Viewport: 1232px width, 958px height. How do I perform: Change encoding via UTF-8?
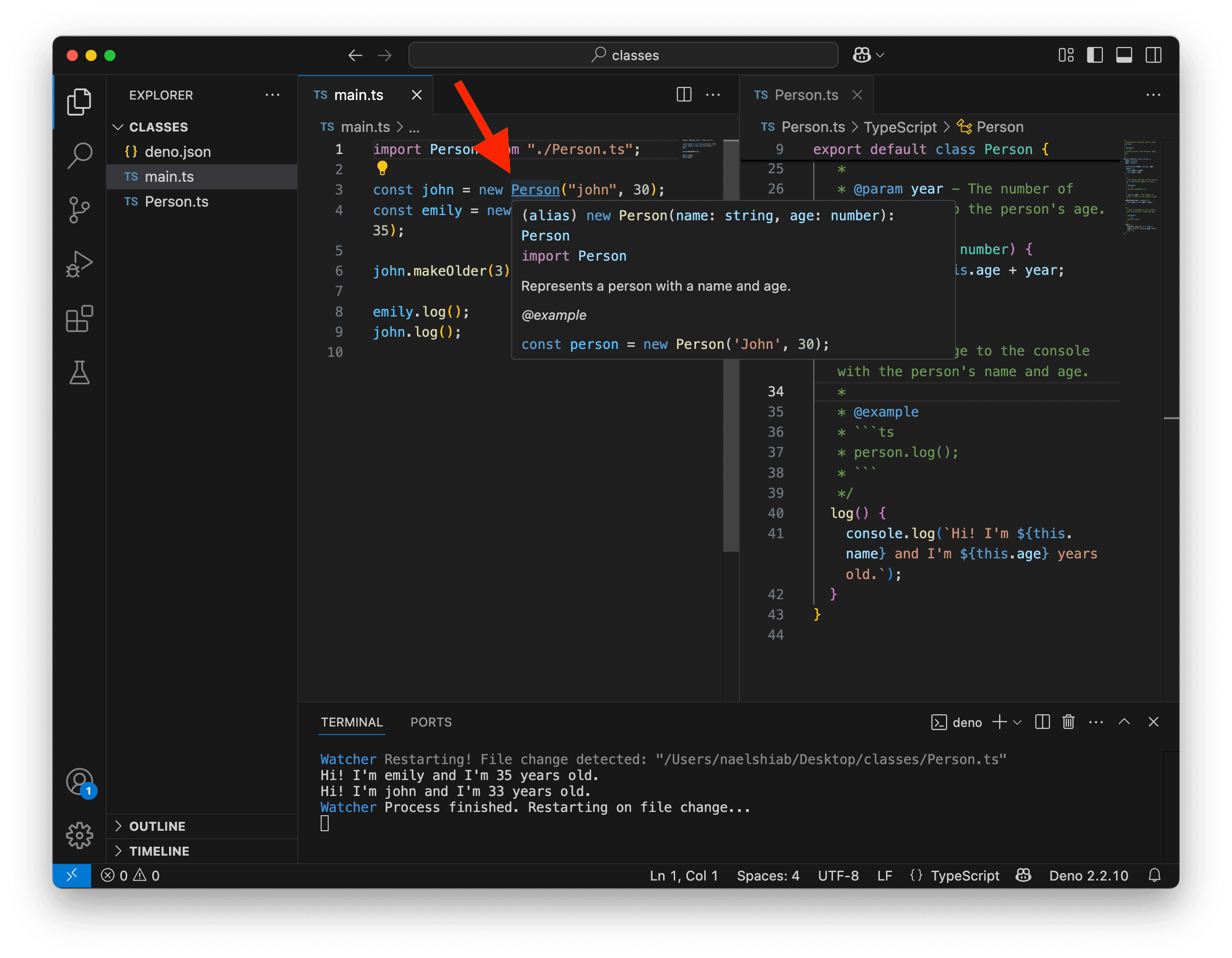tap(838, 875)
